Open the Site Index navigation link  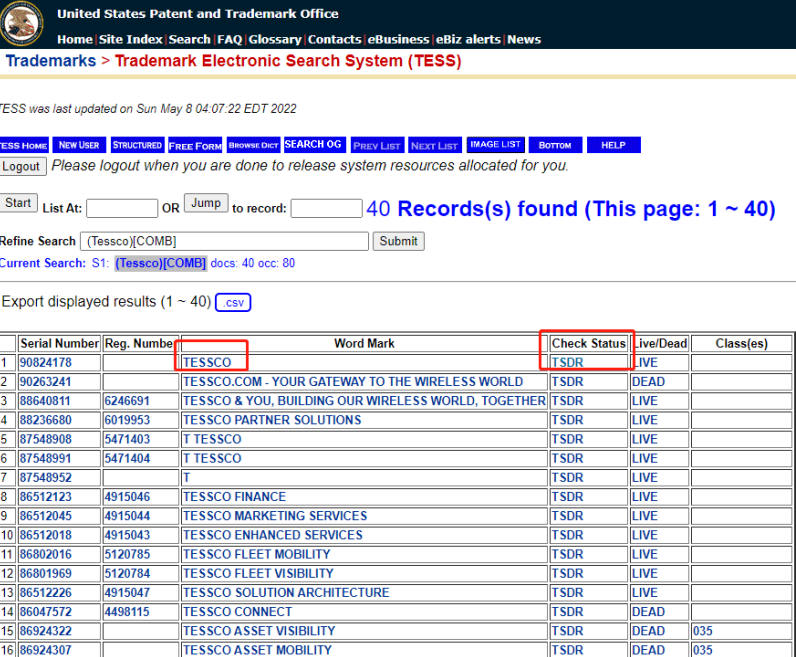130,40
